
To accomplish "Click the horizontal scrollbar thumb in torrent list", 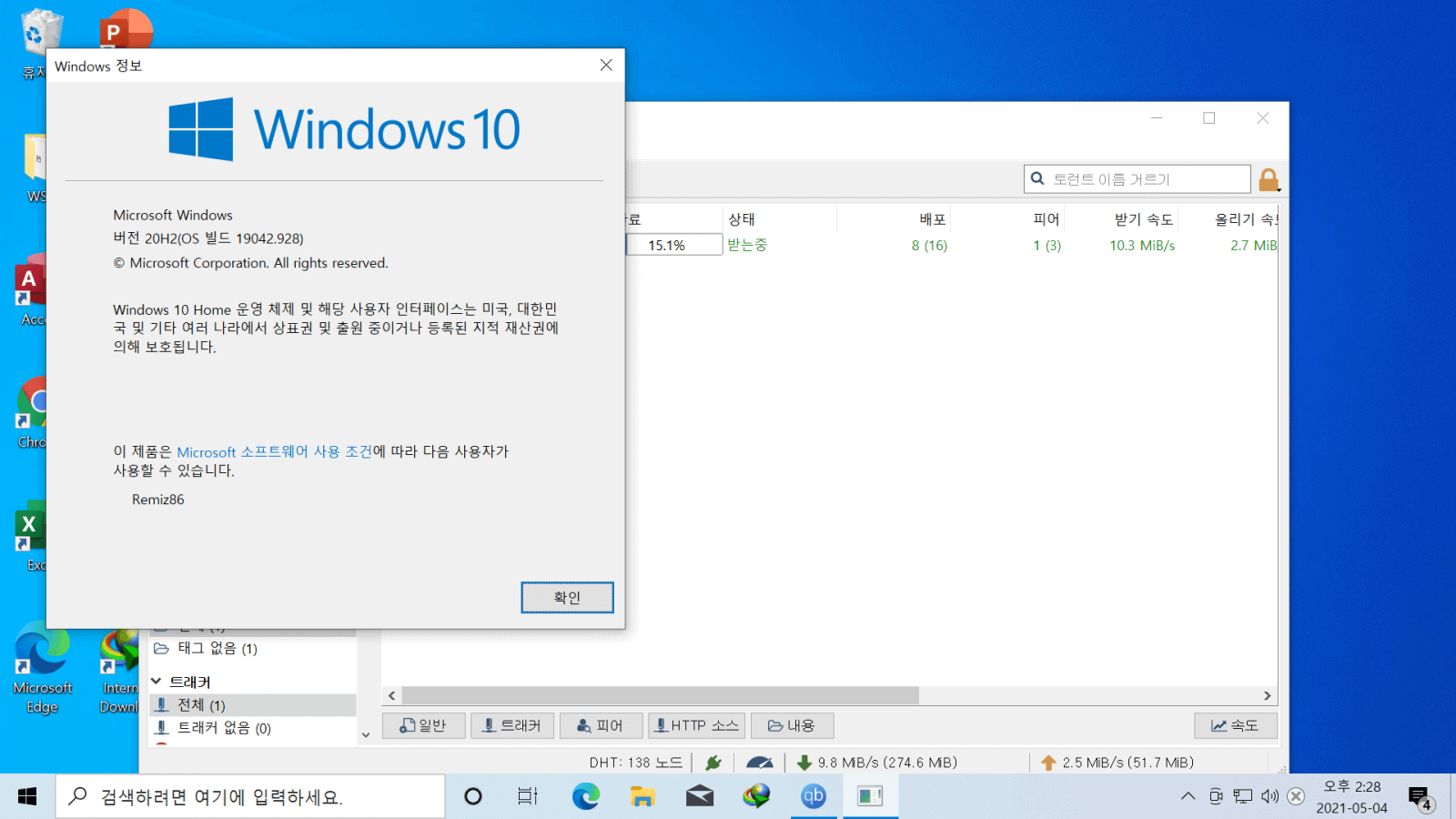I will [x=660, y=696].
